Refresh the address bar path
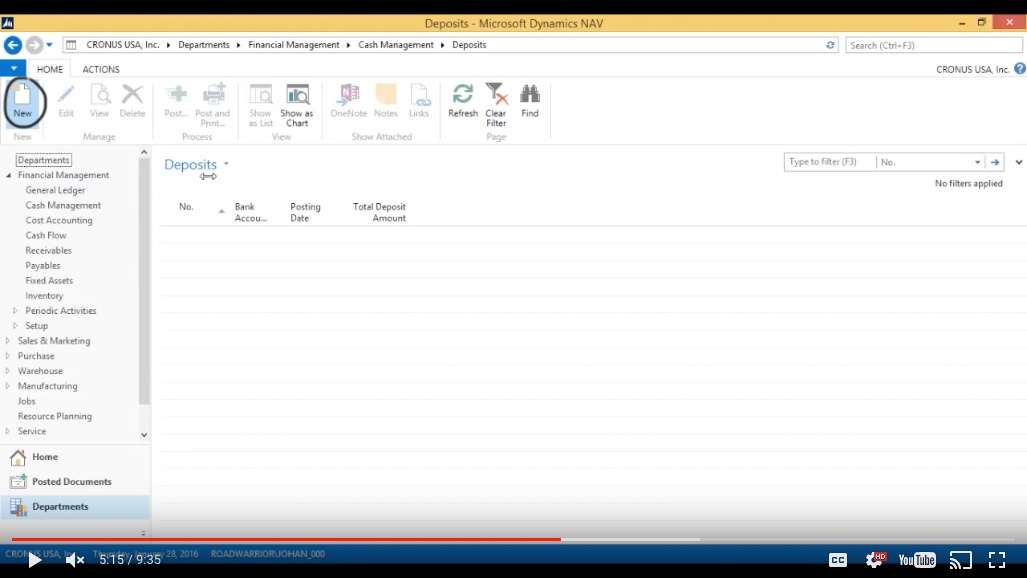This screenshot has height=578, width=1027. [830, 45]
